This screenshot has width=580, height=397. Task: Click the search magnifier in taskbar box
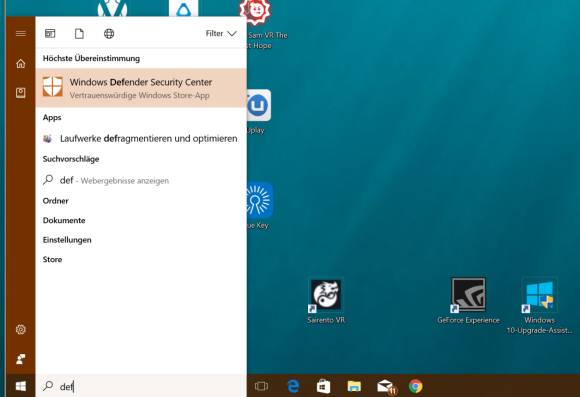pos(48,386)
